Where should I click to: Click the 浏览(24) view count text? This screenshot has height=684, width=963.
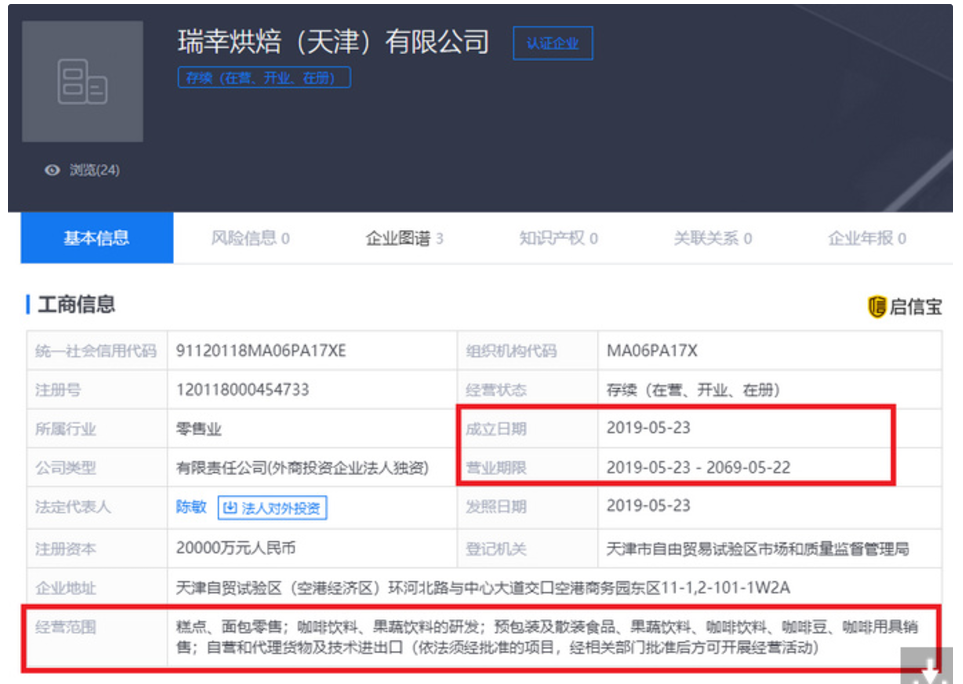point(95,170)
